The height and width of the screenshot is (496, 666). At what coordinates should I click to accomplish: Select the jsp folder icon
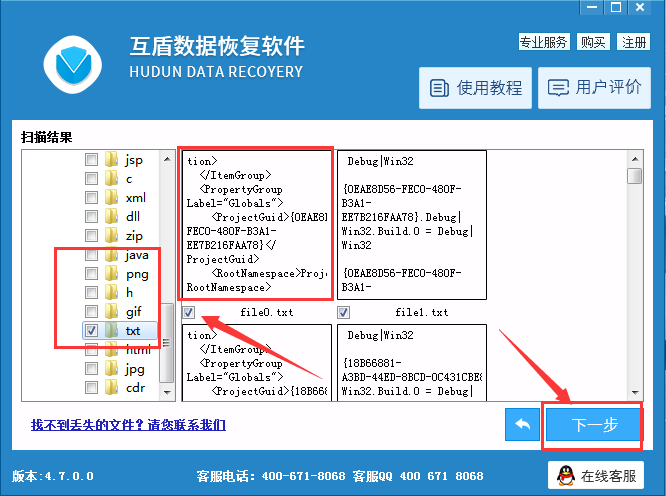(x=112, y=159)
